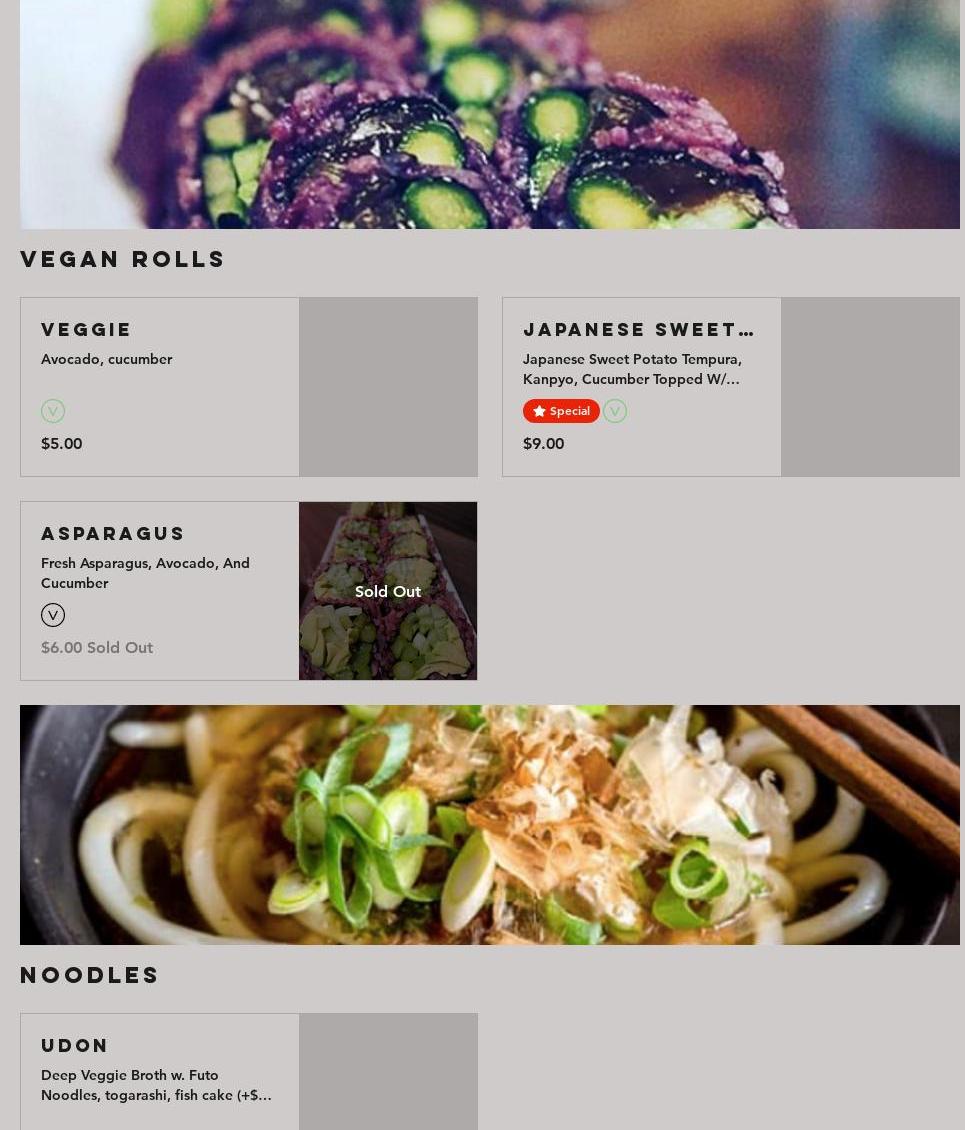The image size is (965, 1130).
Task: Click the Udon gray image placeholder
Action: pyautogui.click(x=388, y=1072)
